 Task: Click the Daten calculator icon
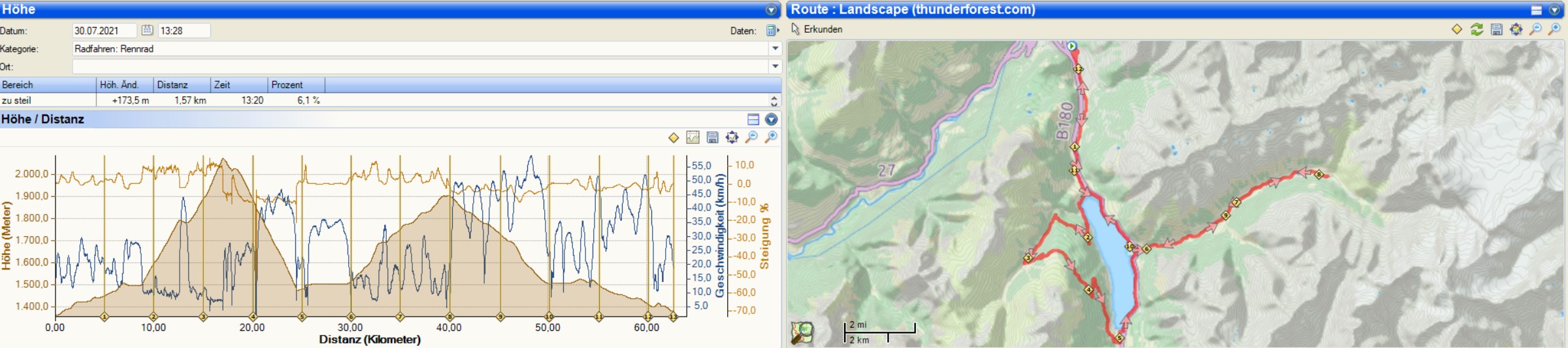click(772, 31)
